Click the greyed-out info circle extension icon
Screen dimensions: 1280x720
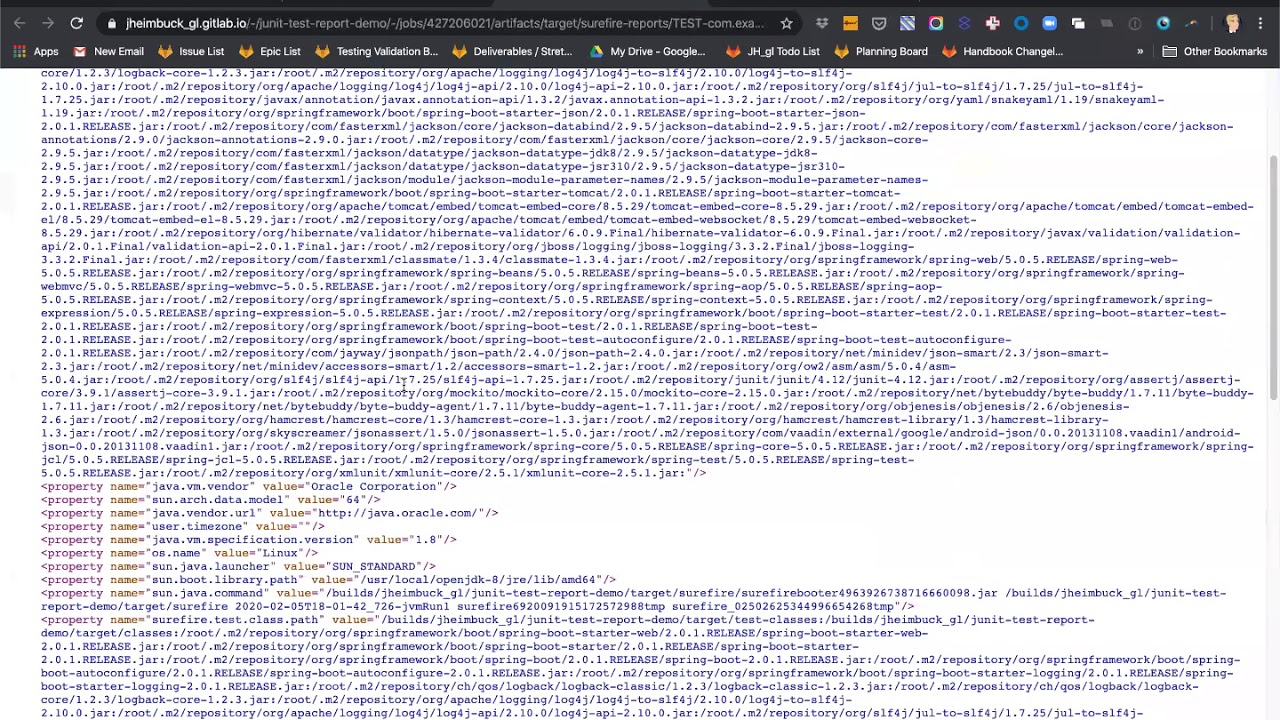(1135, 23)
